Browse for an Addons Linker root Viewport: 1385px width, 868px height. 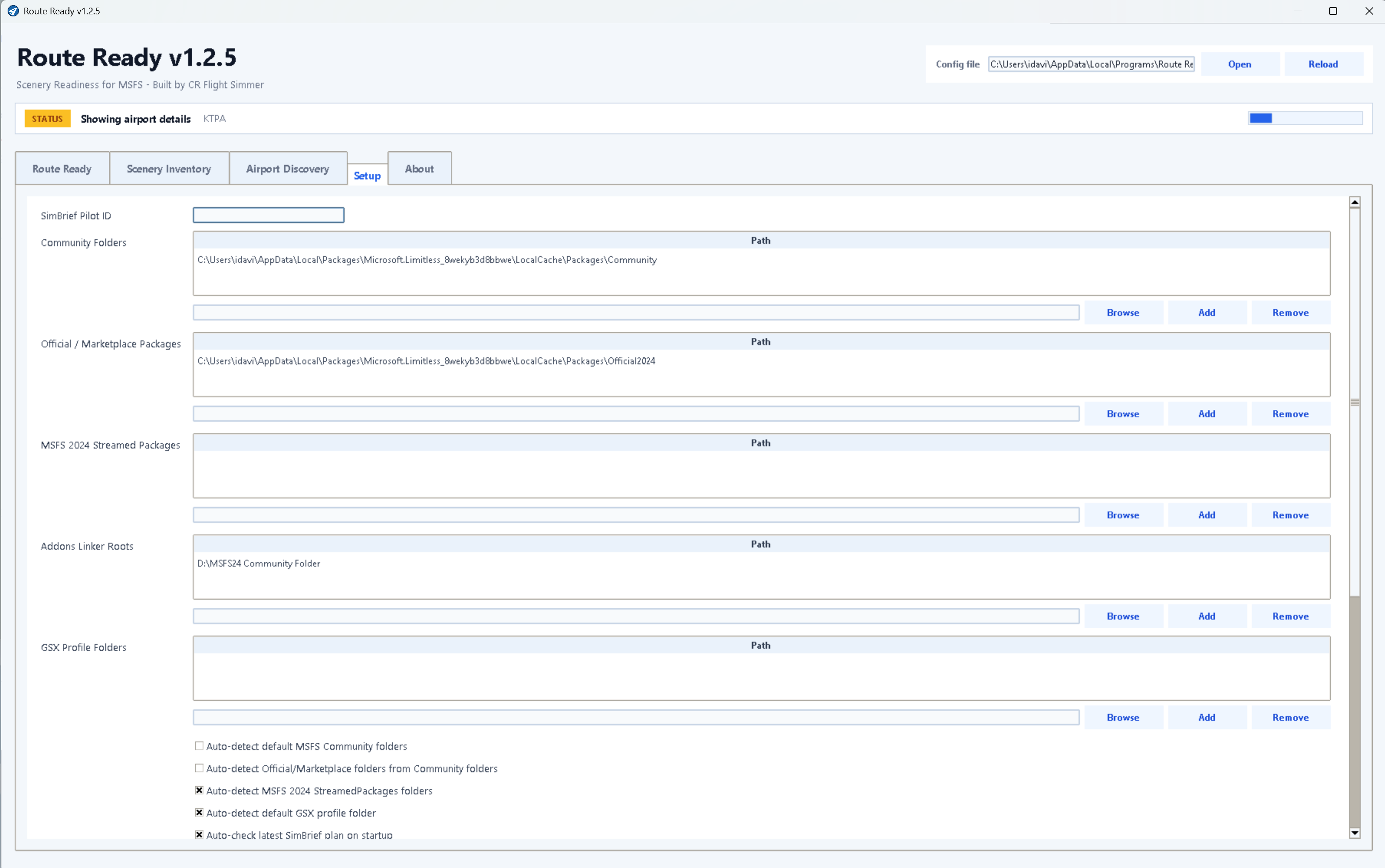pyautogui.click(x=1123, y=616)
